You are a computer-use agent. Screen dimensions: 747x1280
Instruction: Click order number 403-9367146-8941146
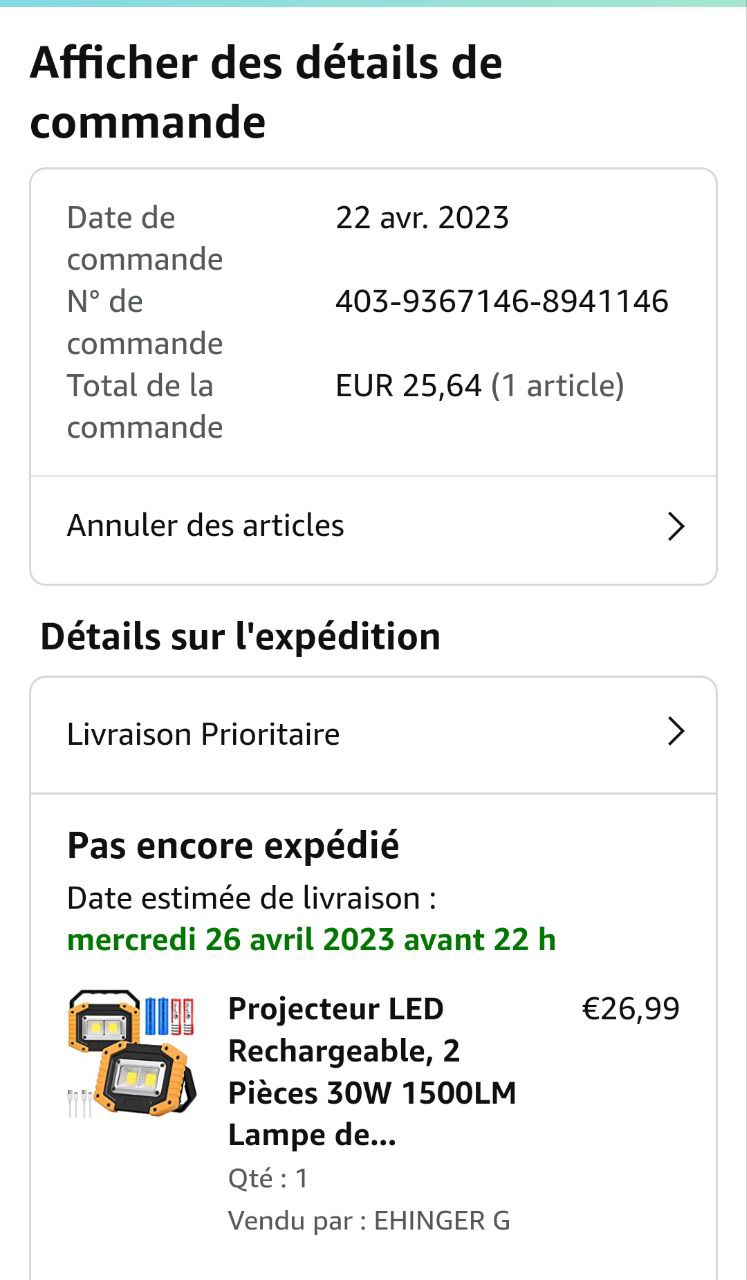tap(502, 302)
